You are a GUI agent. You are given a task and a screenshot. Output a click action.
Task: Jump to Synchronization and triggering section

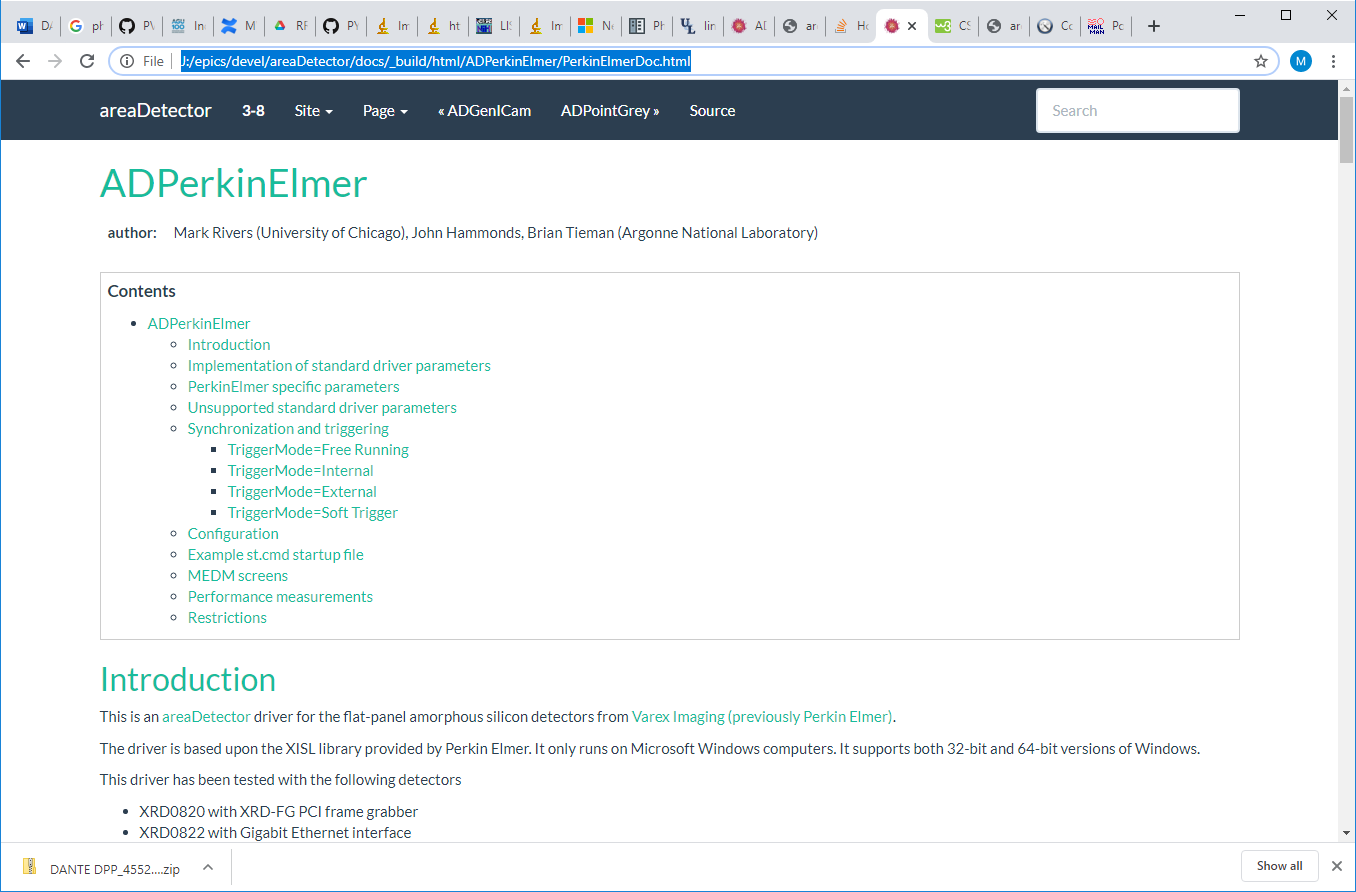click(x=288, y=429)
